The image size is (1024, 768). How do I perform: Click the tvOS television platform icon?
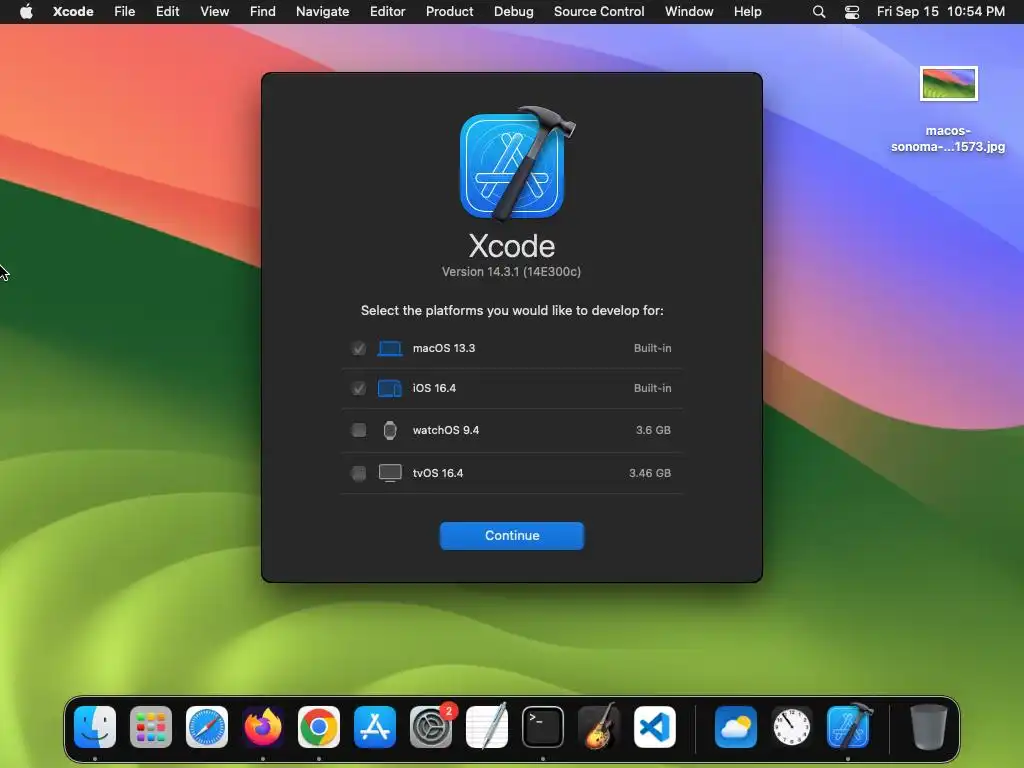pos(390,473)
